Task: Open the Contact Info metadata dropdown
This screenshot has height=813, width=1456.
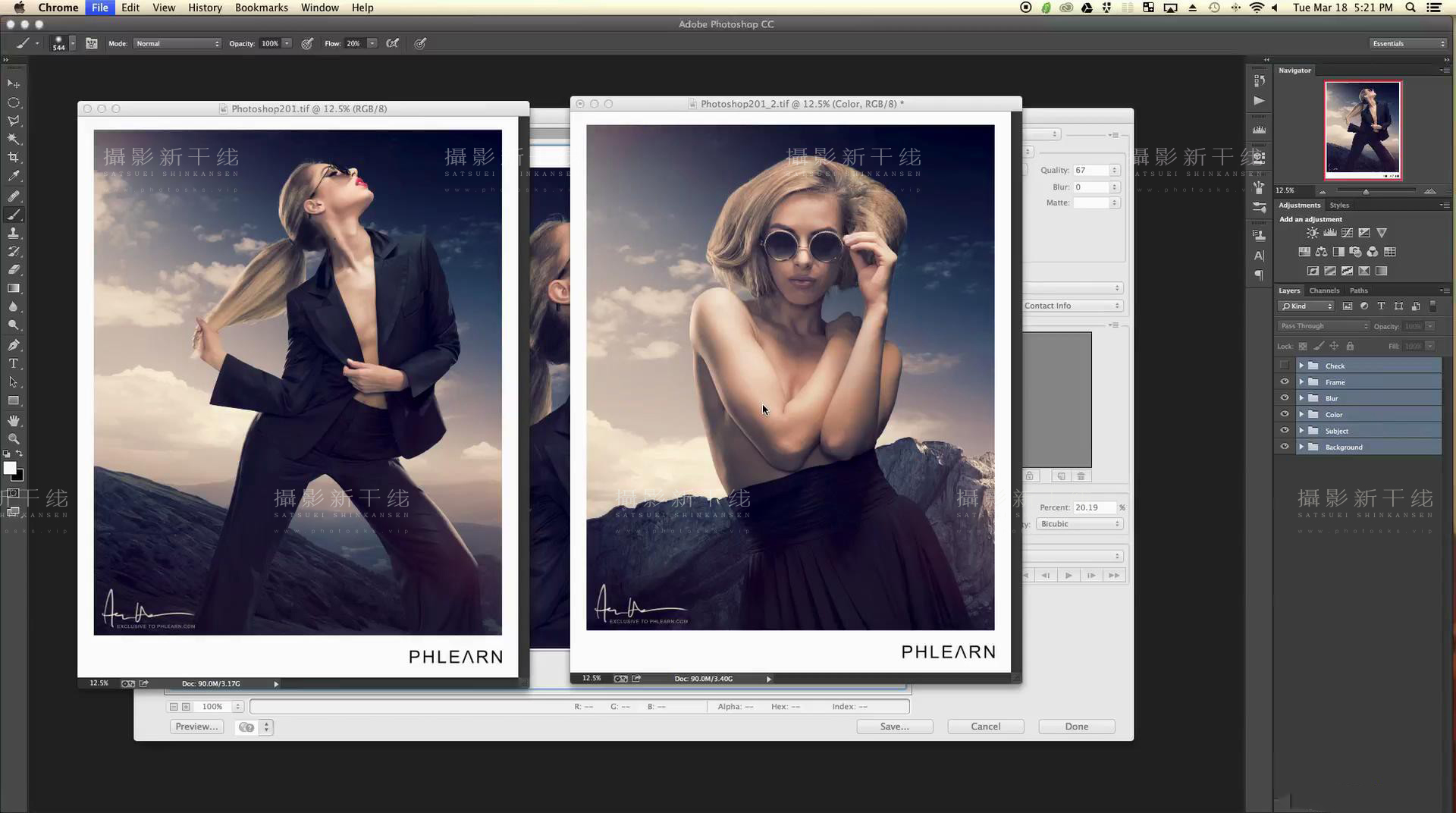Action: (x=1072, y=306)
